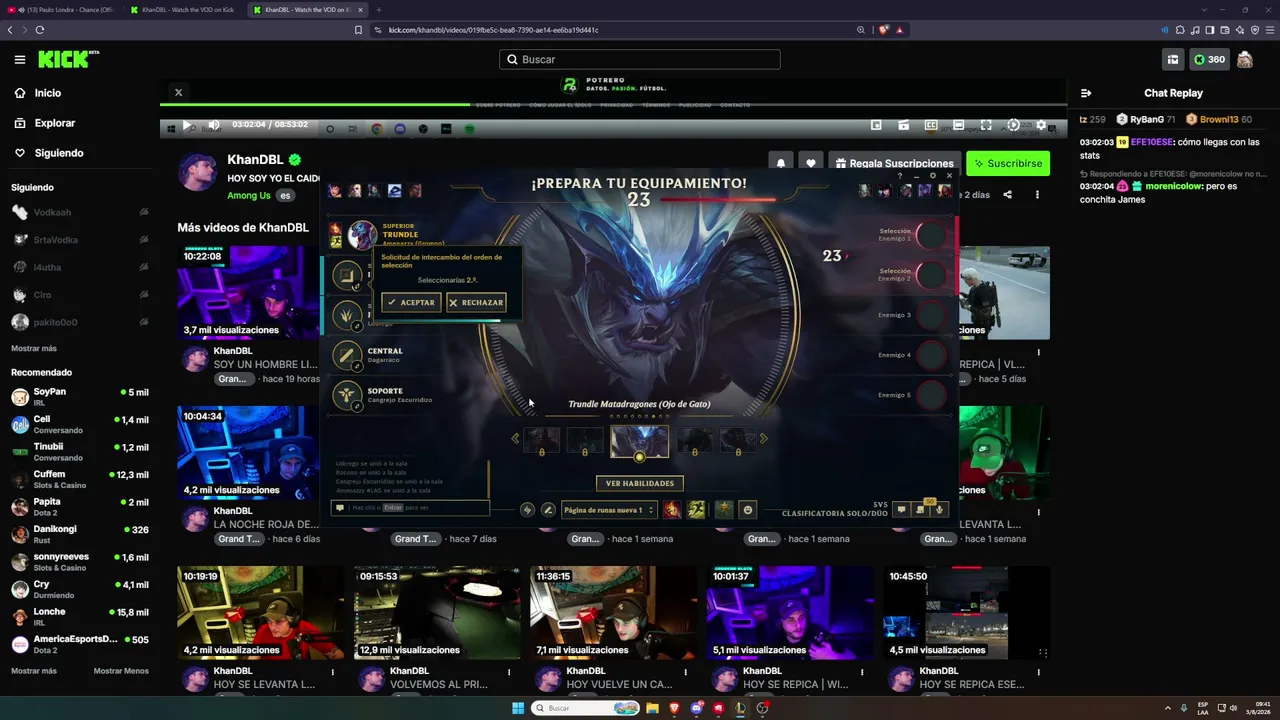Toggle closed captions in the video player

click(x=931, y=126)
